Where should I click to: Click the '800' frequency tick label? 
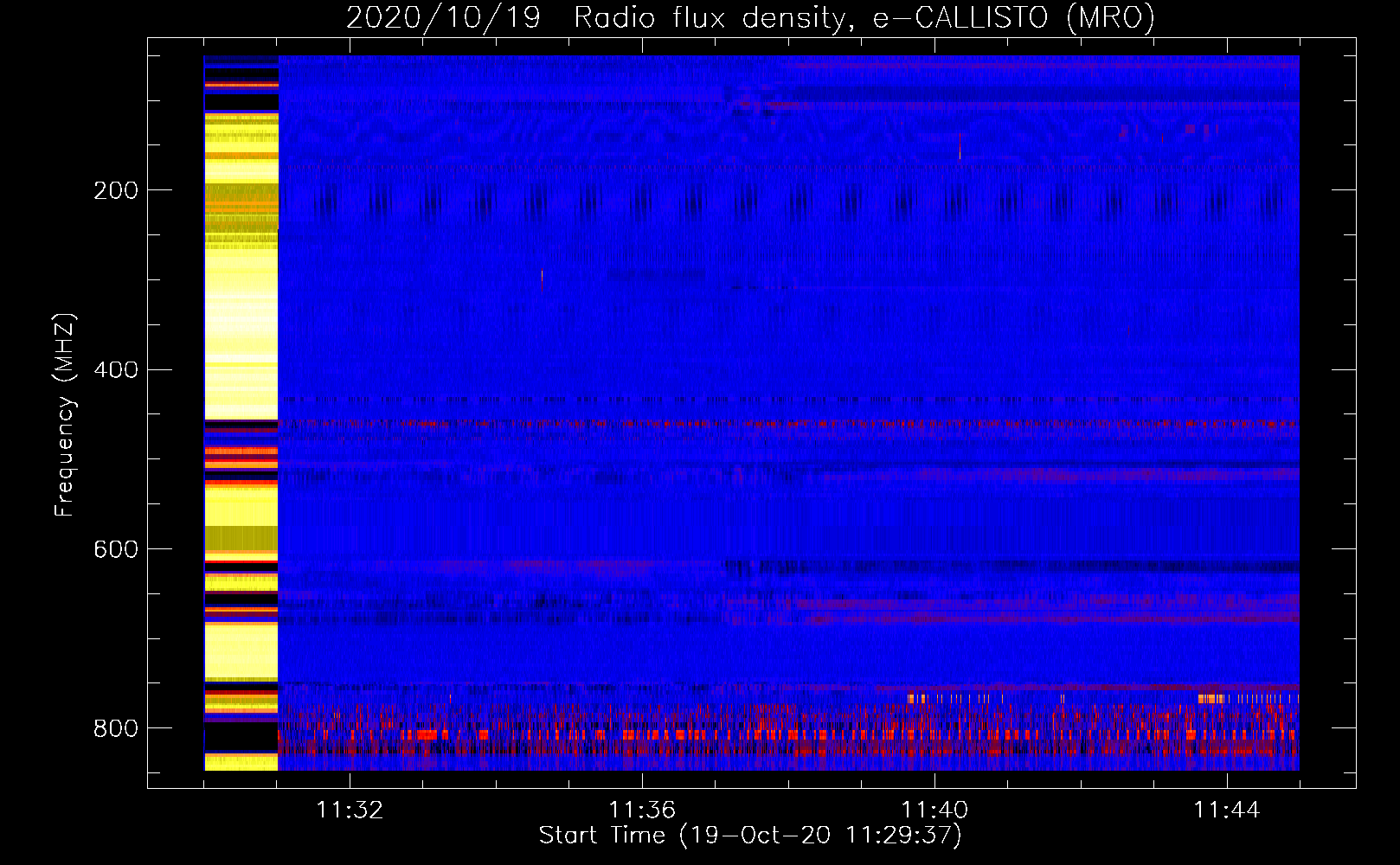coord(116,728)
